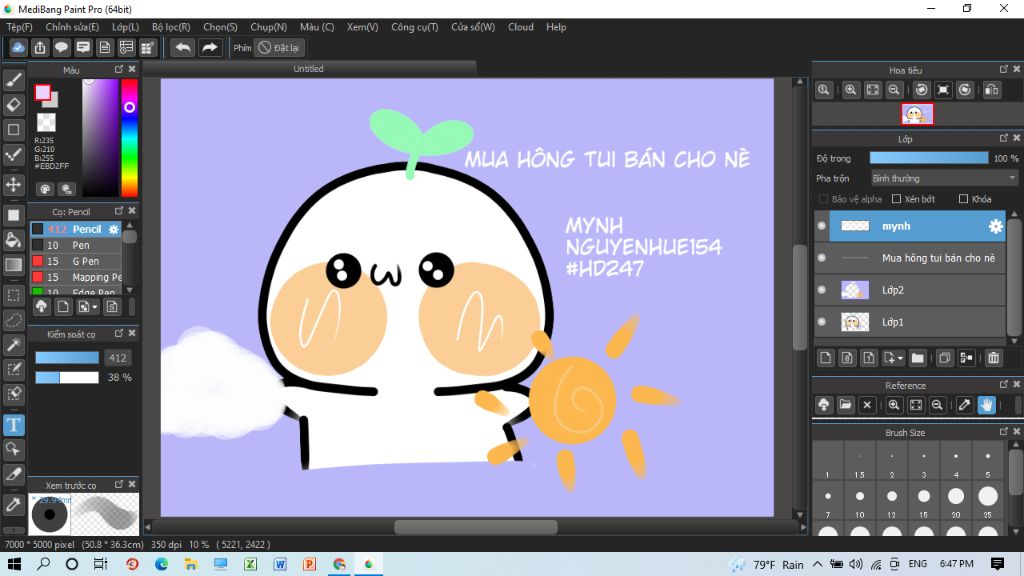The width and height of the screenshot is (1024, 576).
Task: Open mynh layer settings gear
Action: pos(995,226)
